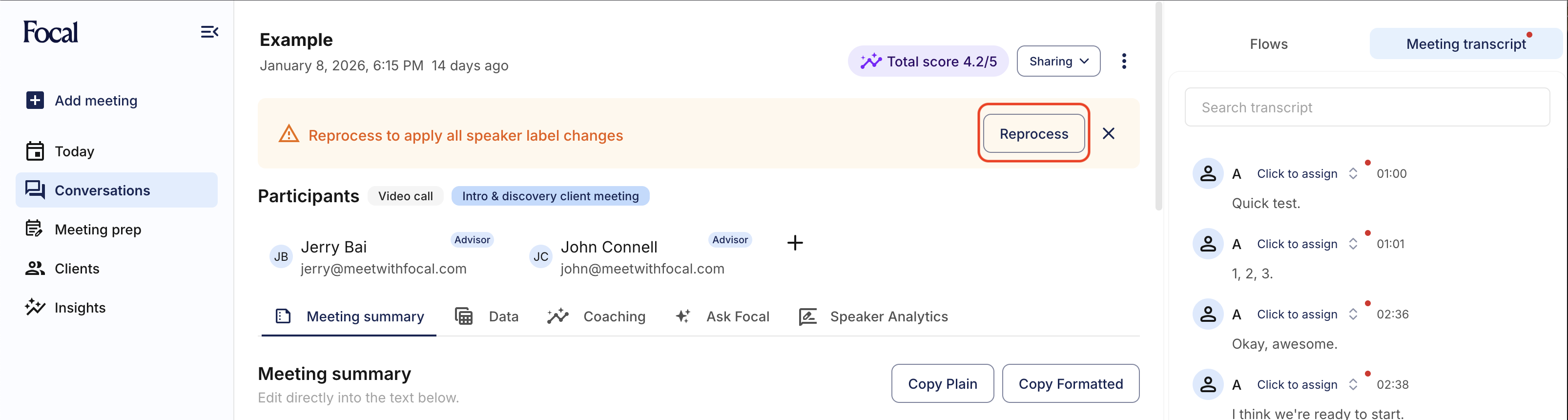
Task: Expand speaker assignment for the 02:36 entry
Action: 1353,315
